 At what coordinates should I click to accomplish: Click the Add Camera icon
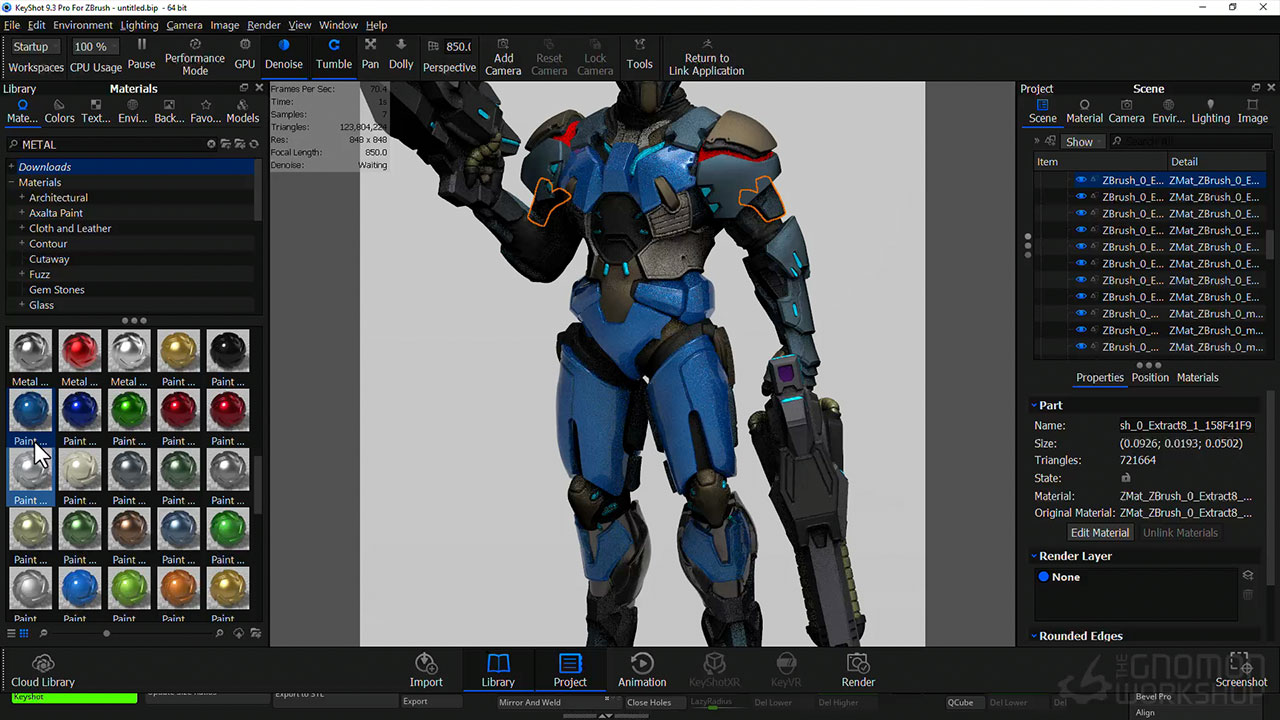[x=503, y=55]
